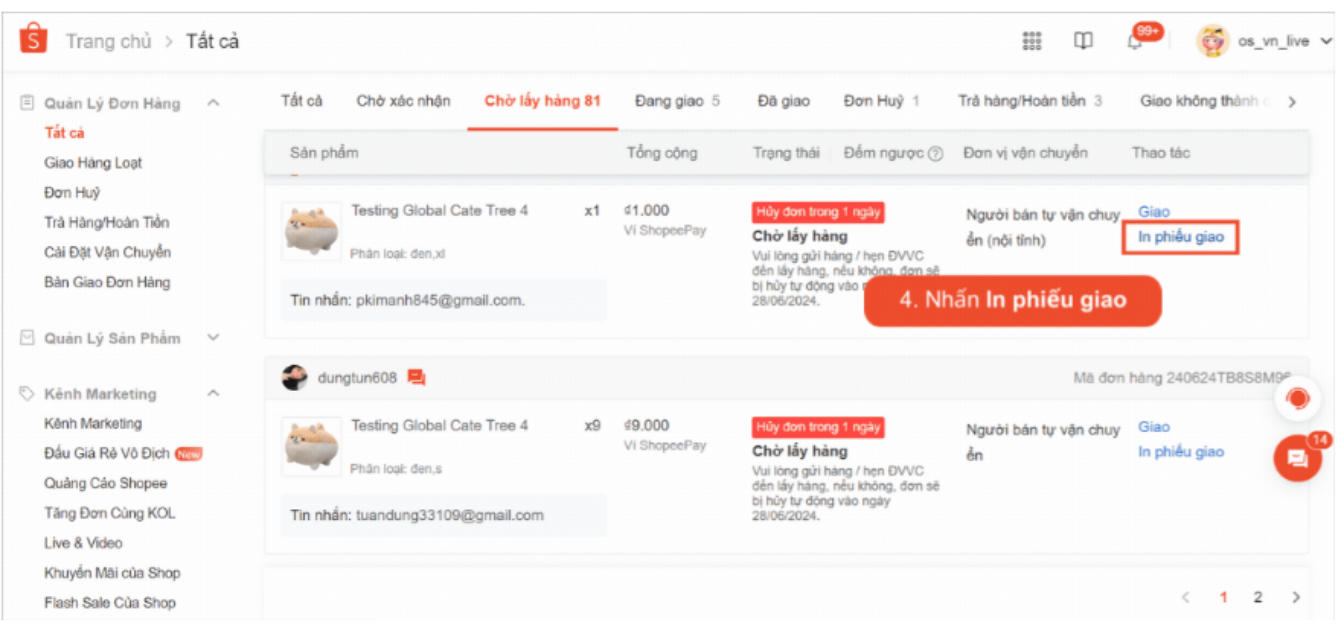Open Quảng Cáo Shopee sidebar item
This screenshot has width=1344, height=626.
click(x=106, y=483)
